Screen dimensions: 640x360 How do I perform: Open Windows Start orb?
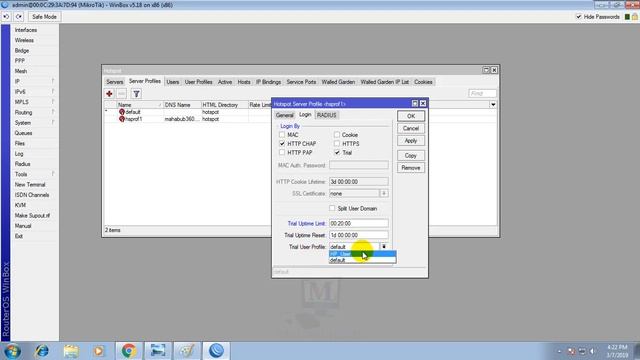point(12,351)
